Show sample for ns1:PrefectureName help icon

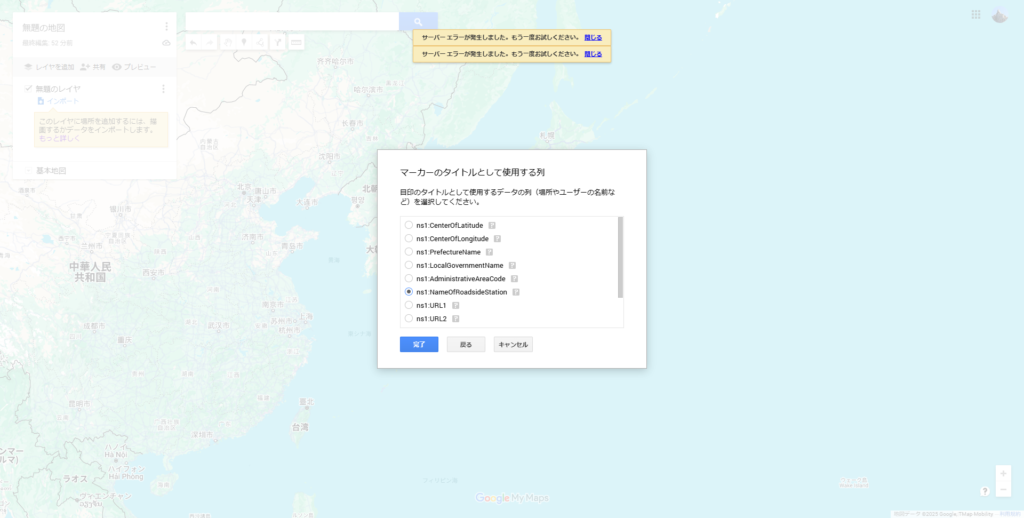(x=489, y=252)
